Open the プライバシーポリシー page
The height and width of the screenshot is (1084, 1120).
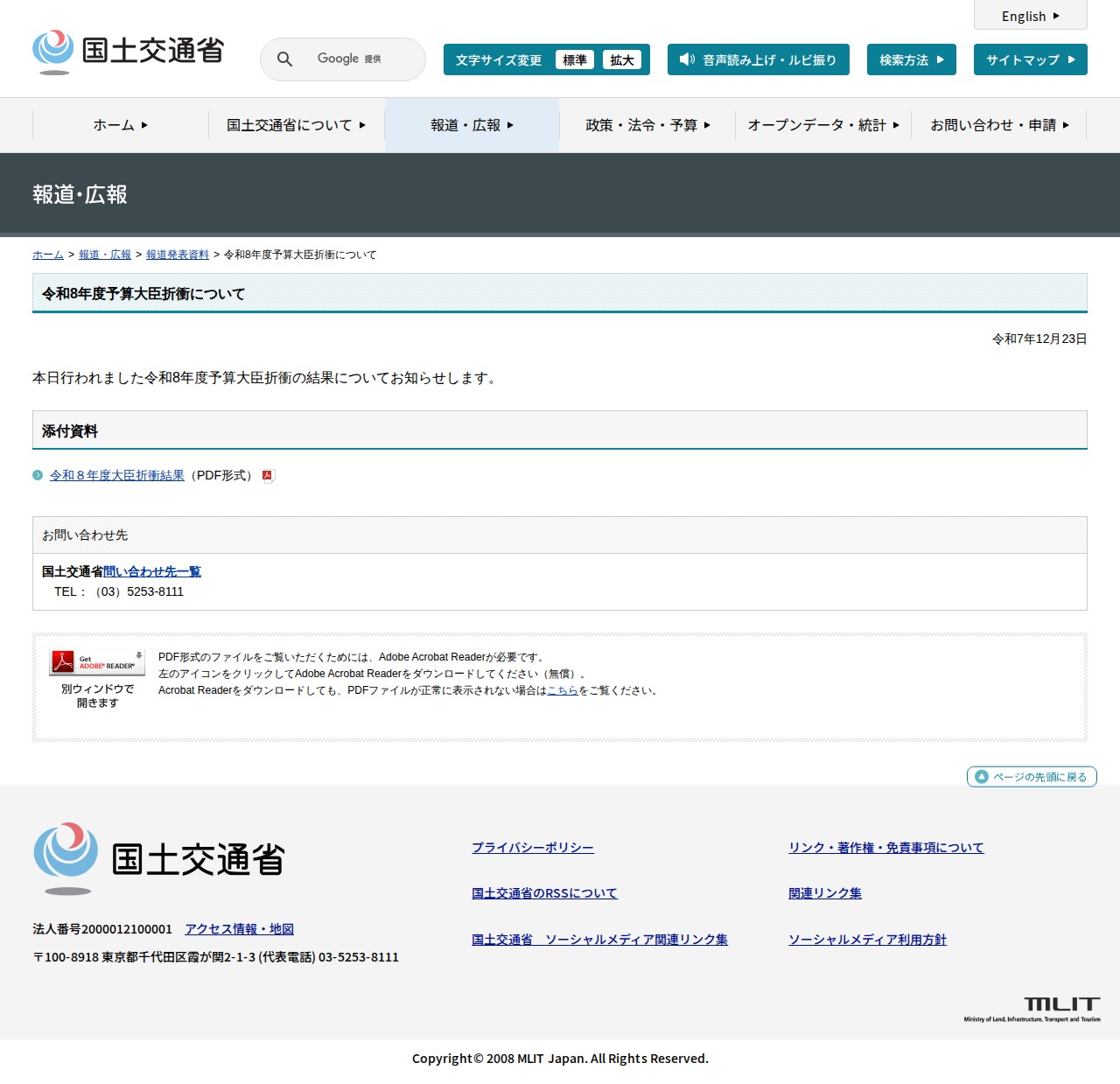click(532, 847)
